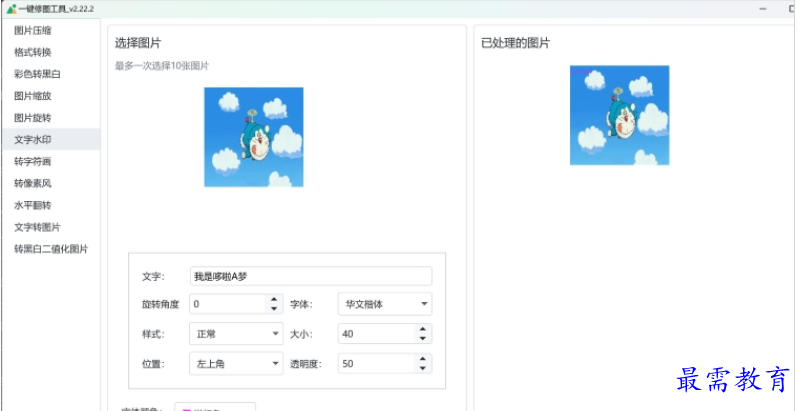Viewport: 798px width, 411px height.
Task: Click the 已处理的图片 heading
Action: click(x=516, y=44)
